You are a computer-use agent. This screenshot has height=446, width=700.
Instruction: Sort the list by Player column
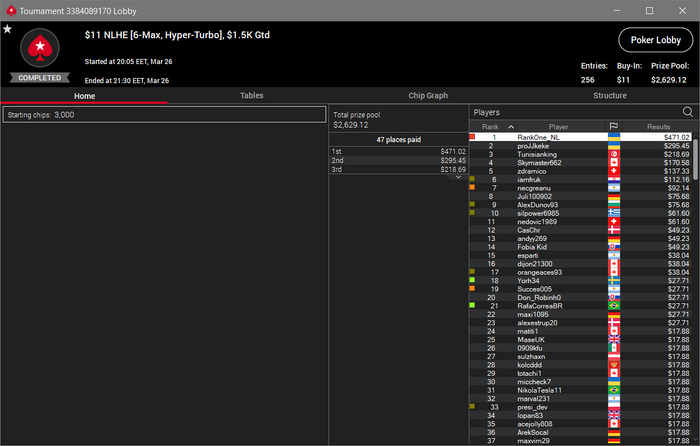pos(558,127)
